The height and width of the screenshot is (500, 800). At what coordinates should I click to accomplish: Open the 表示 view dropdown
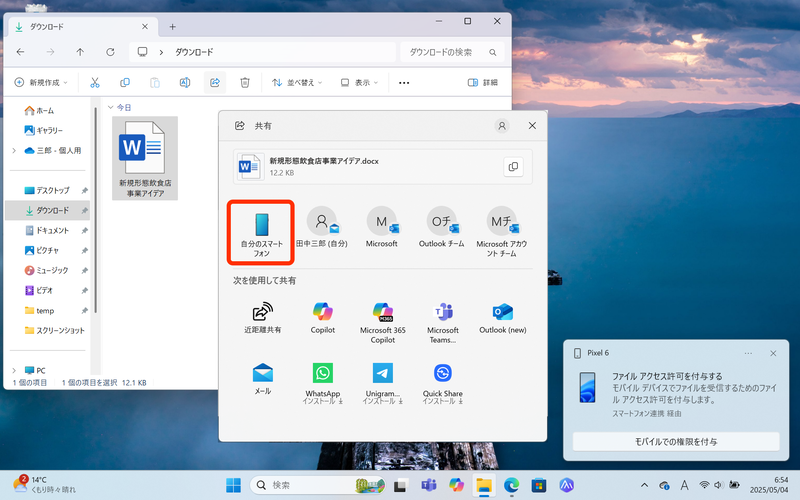click(x=359, y=83)
